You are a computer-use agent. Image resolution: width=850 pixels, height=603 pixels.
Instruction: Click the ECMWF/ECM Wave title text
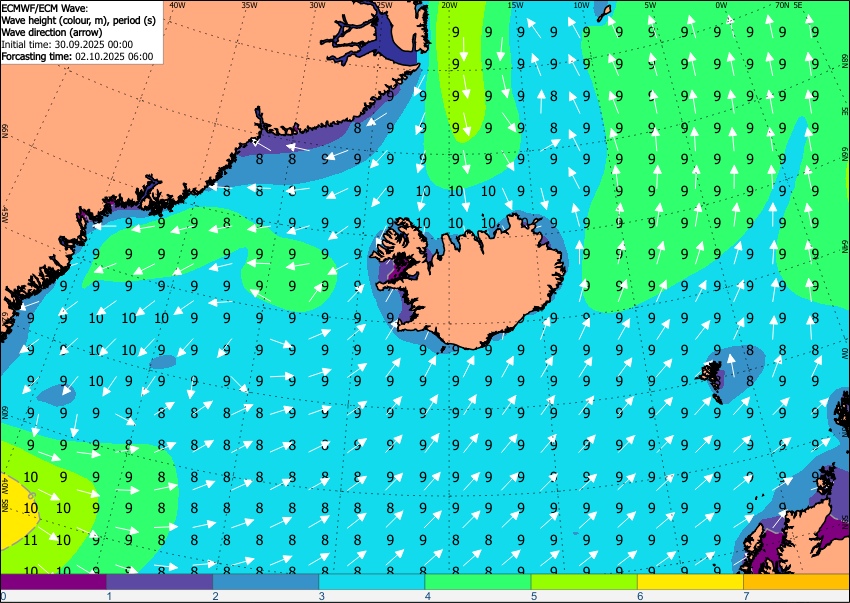tap(44, 8)
